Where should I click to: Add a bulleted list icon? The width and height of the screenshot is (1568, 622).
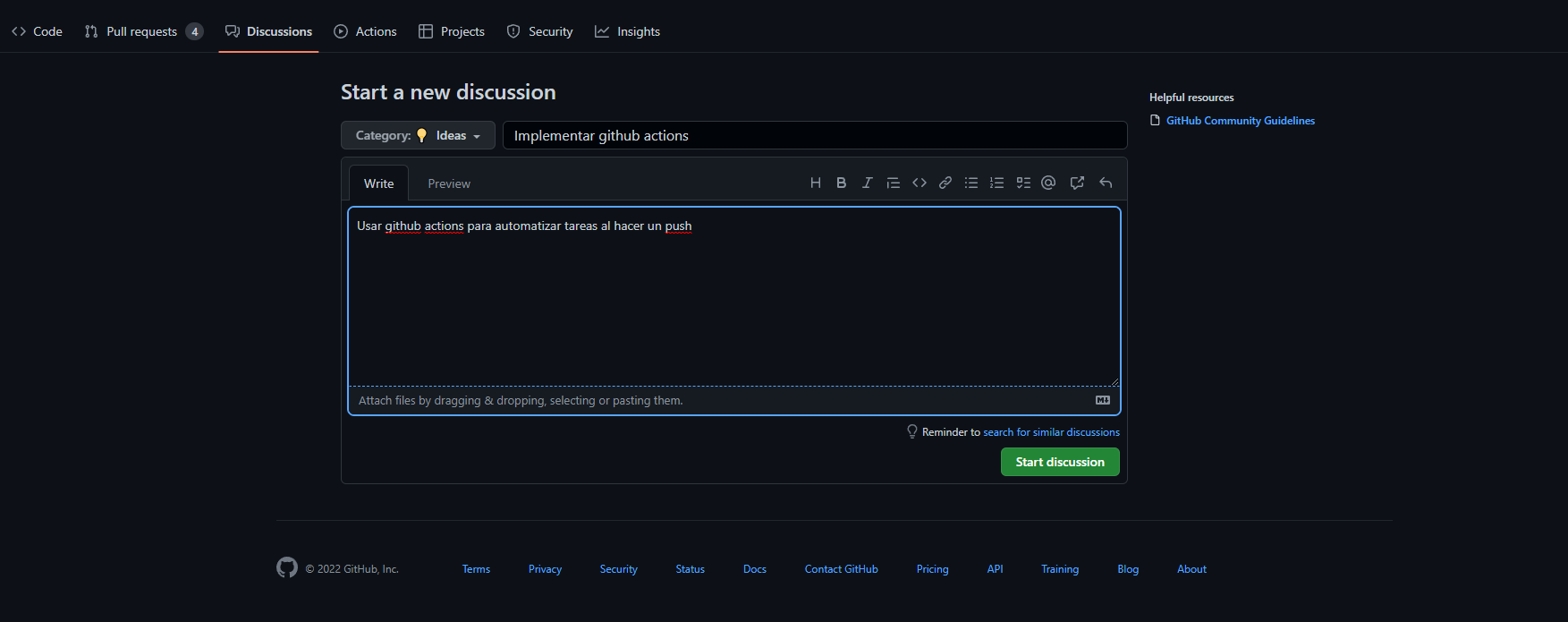(x=970, y=183)
